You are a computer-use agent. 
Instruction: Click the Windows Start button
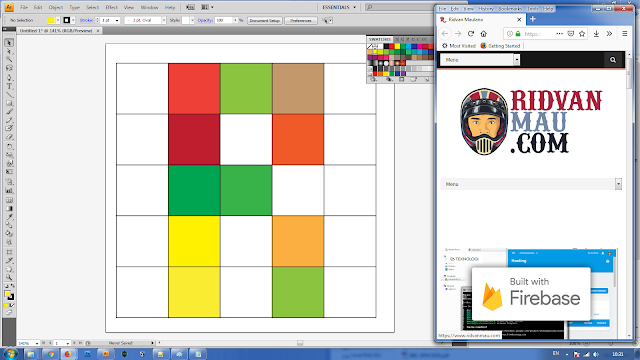(x=10, y=354)
